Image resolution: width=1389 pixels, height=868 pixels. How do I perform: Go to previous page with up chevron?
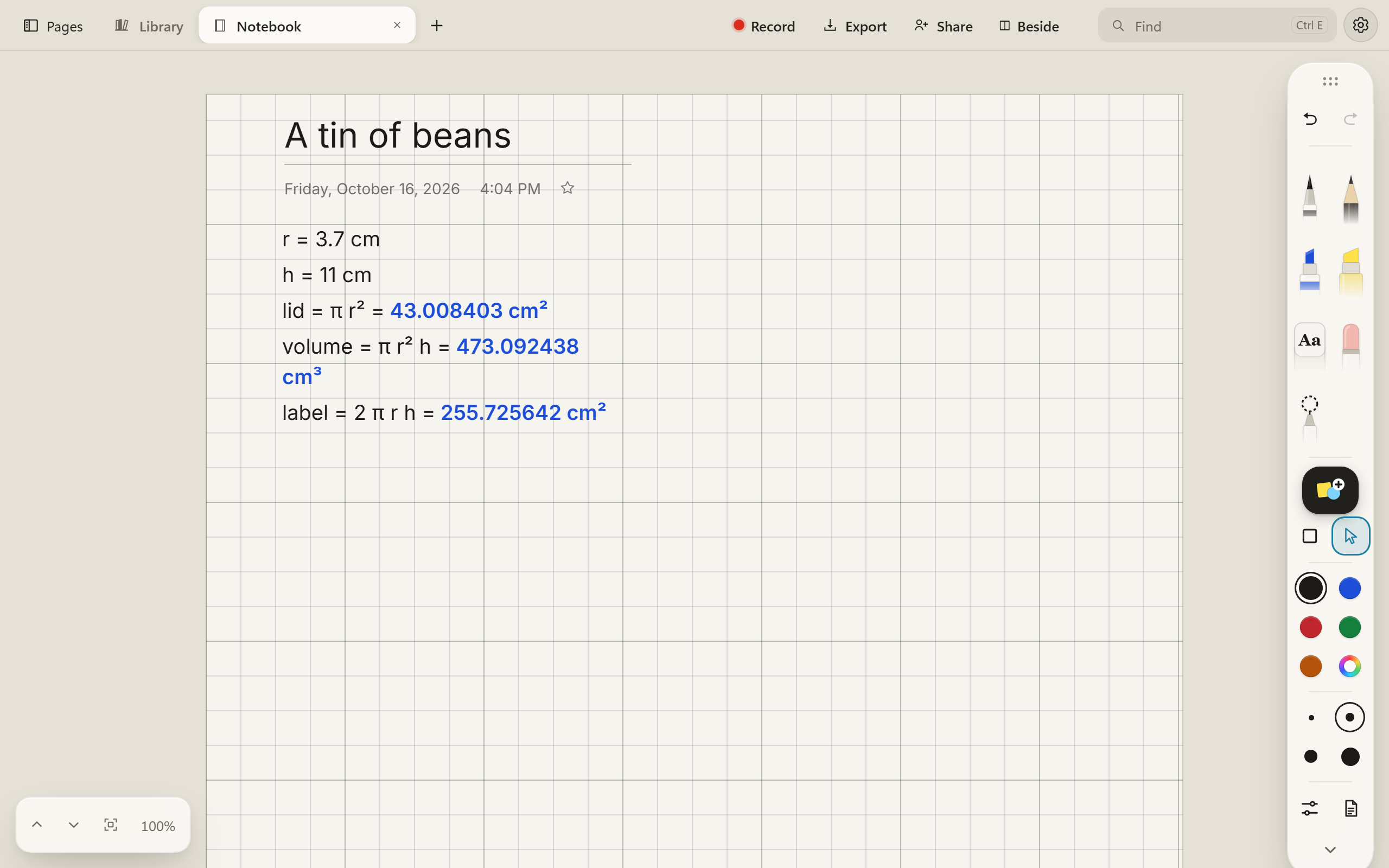37,825
